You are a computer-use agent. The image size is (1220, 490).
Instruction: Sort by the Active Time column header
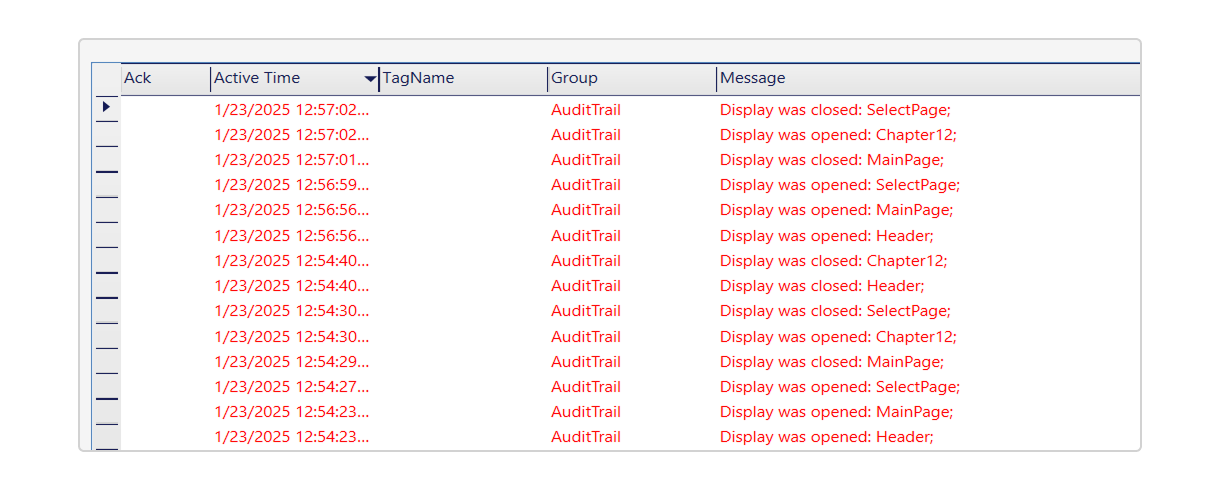click(x=295, y=78)
